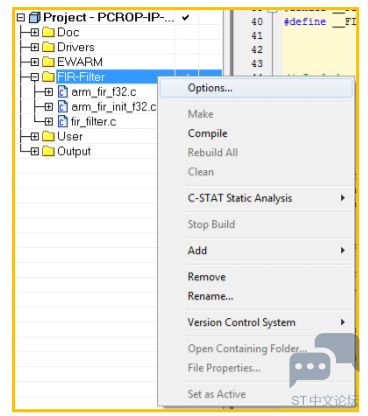The height and width of the screenshot is (416, 368).
Task: Select the EWARM tree label
Action: click(80, 62)
